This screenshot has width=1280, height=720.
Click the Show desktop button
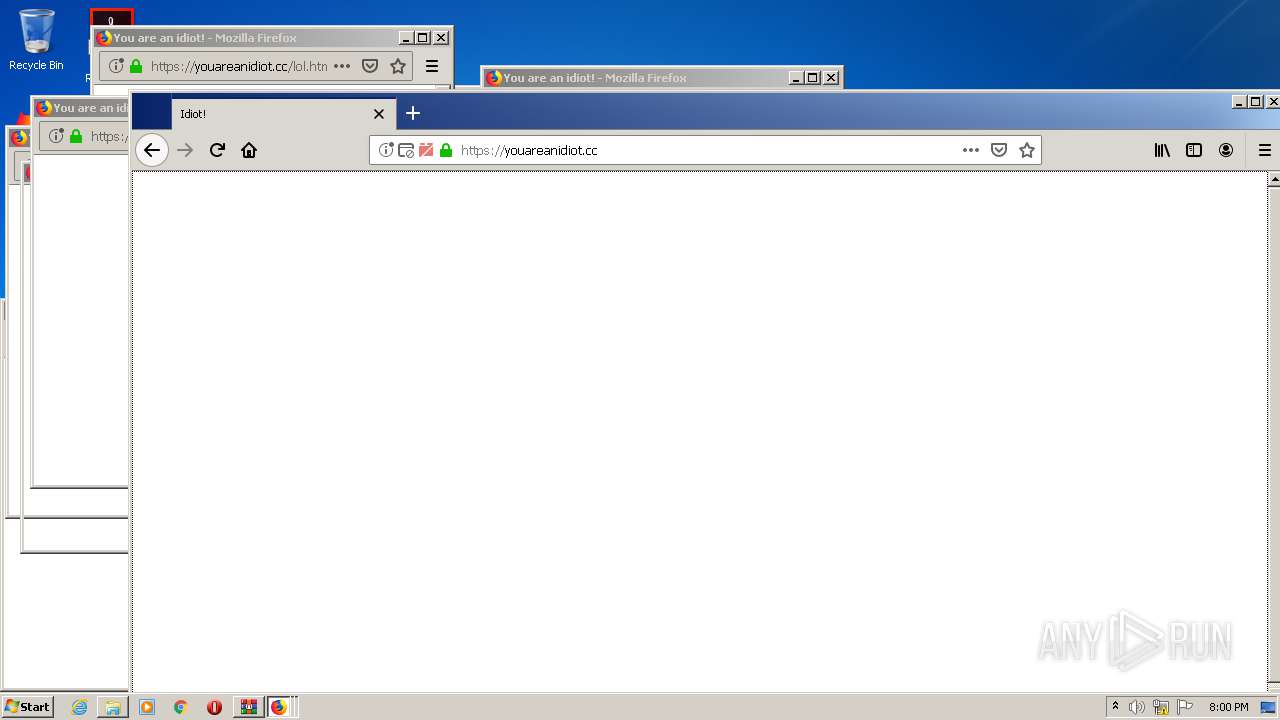[x=1269, y=707]
